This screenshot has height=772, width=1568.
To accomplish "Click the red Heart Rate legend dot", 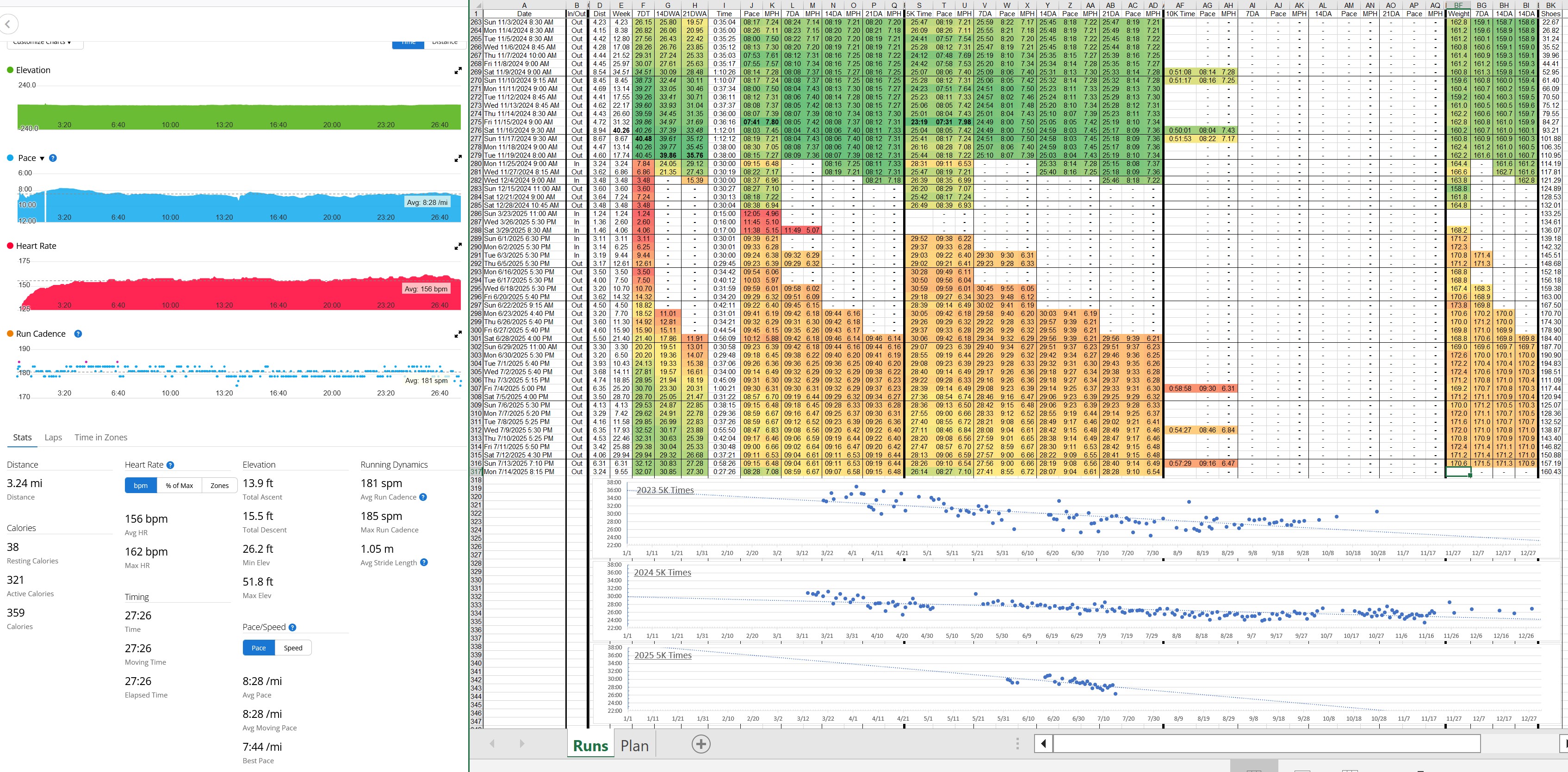I will [x=10, y=246].
